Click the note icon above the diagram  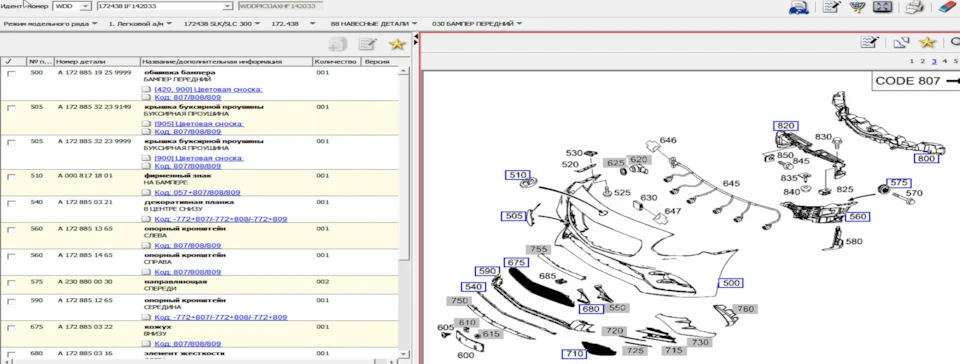(x=869, y=42)
